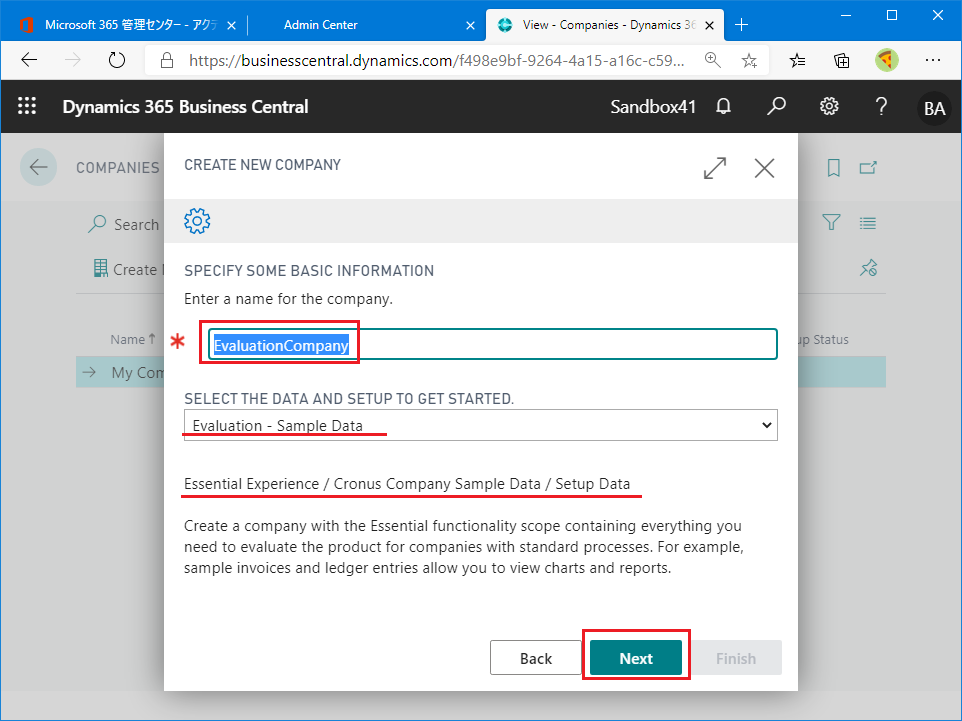Click Dynamics 365 Business Central title

(185, 107)
